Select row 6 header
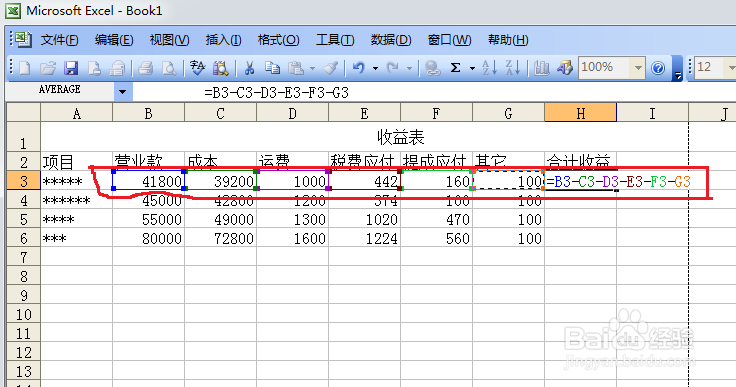Screen dimensions: 736x387 [x=23, y=239]
